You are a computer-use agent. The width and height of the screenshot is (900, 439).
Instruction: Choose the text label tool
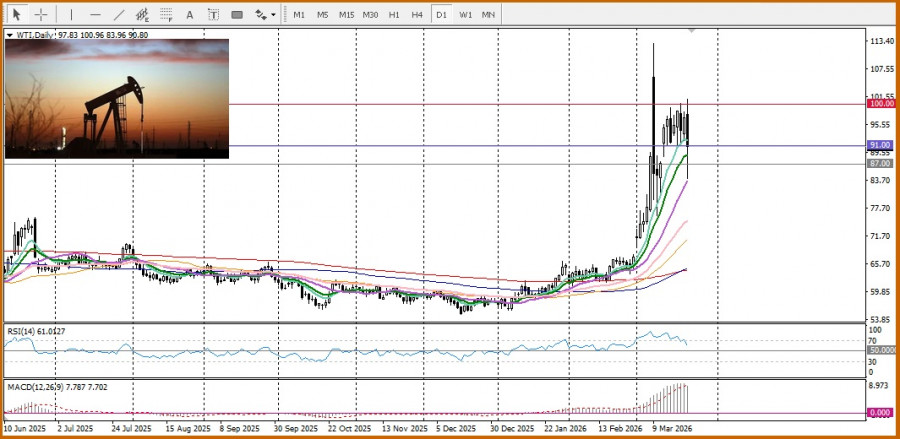click(214, 15)
